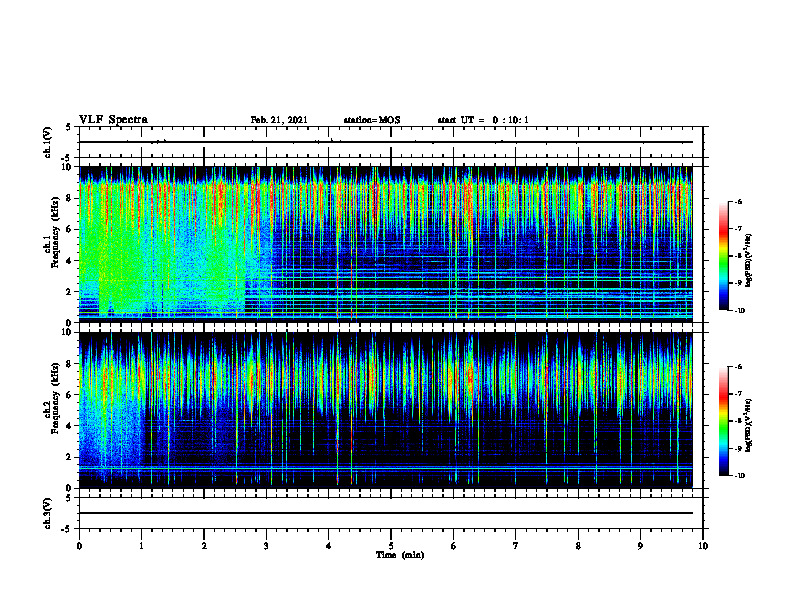
Task: Click time axis tick label '0'
Action: coord(79,546)
